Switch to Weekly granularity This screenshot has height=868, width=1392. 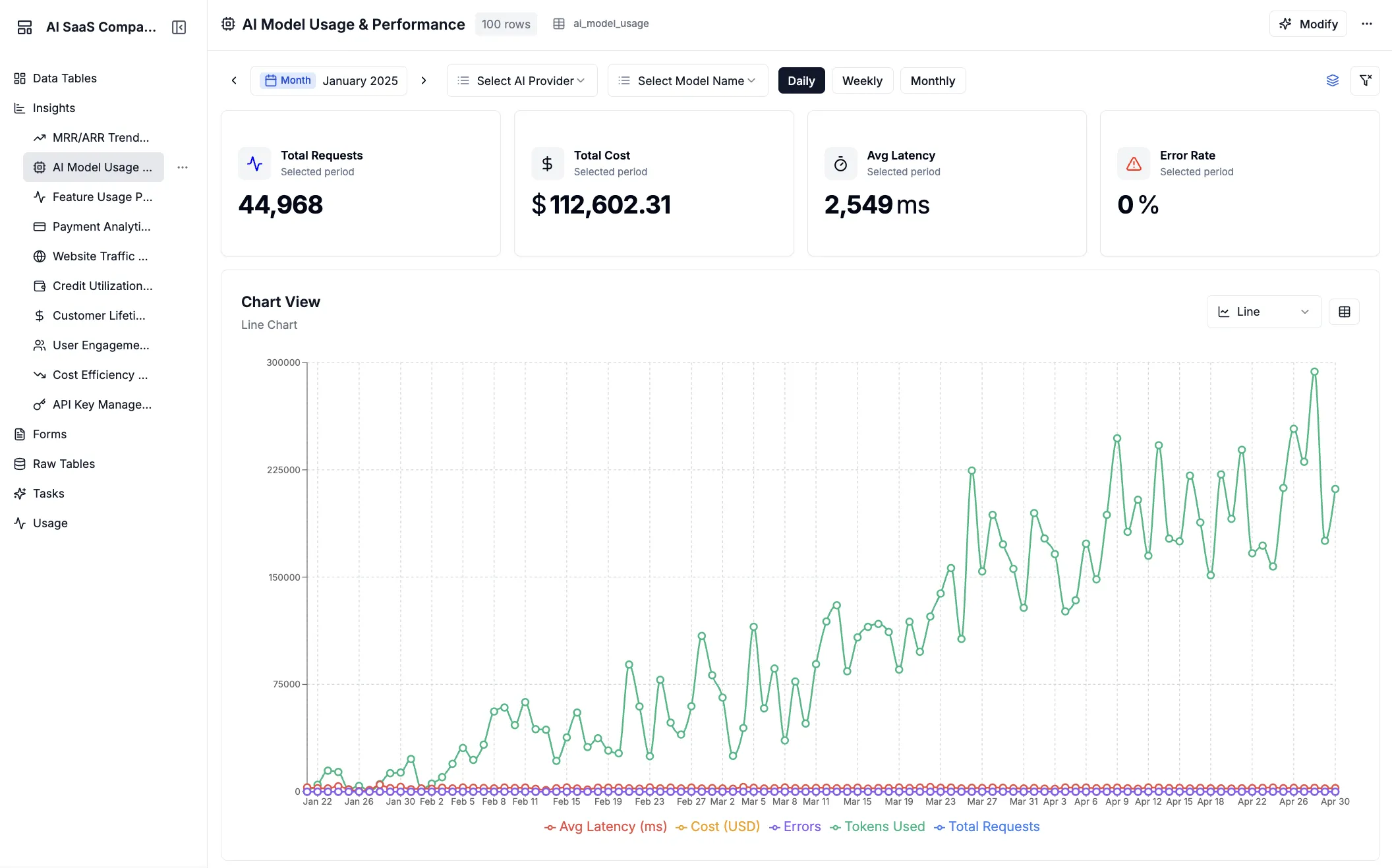tap(861, 80)
